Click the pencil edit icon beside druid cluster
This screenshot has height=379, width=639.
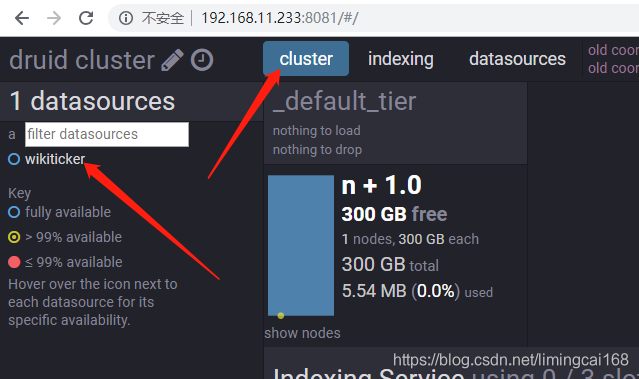coord(172,60)
